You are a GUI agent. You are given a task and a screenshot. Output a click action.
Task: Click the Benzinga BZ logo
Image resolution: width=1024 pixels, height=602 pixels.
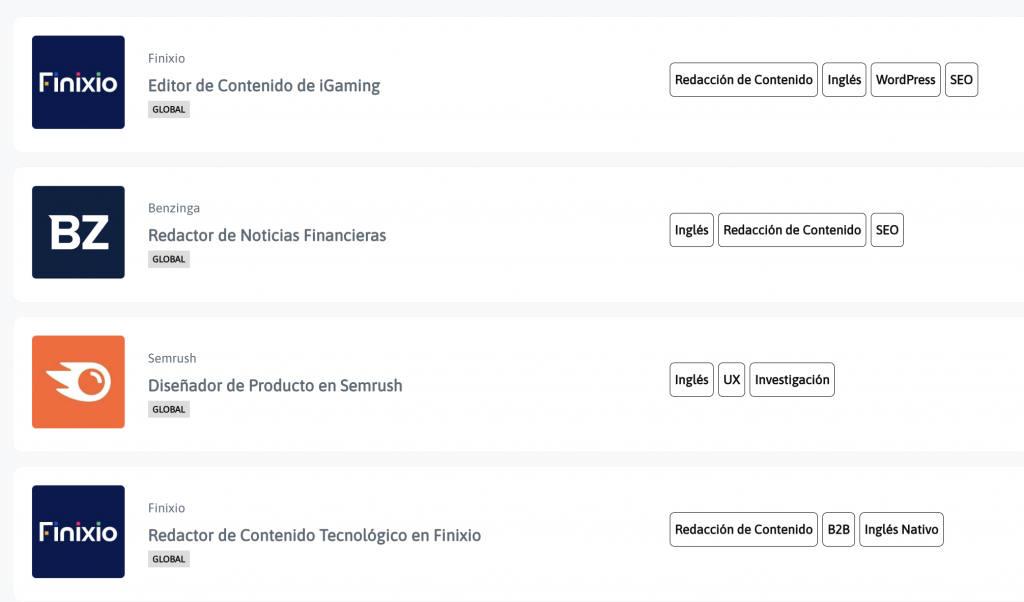[78, 232]
